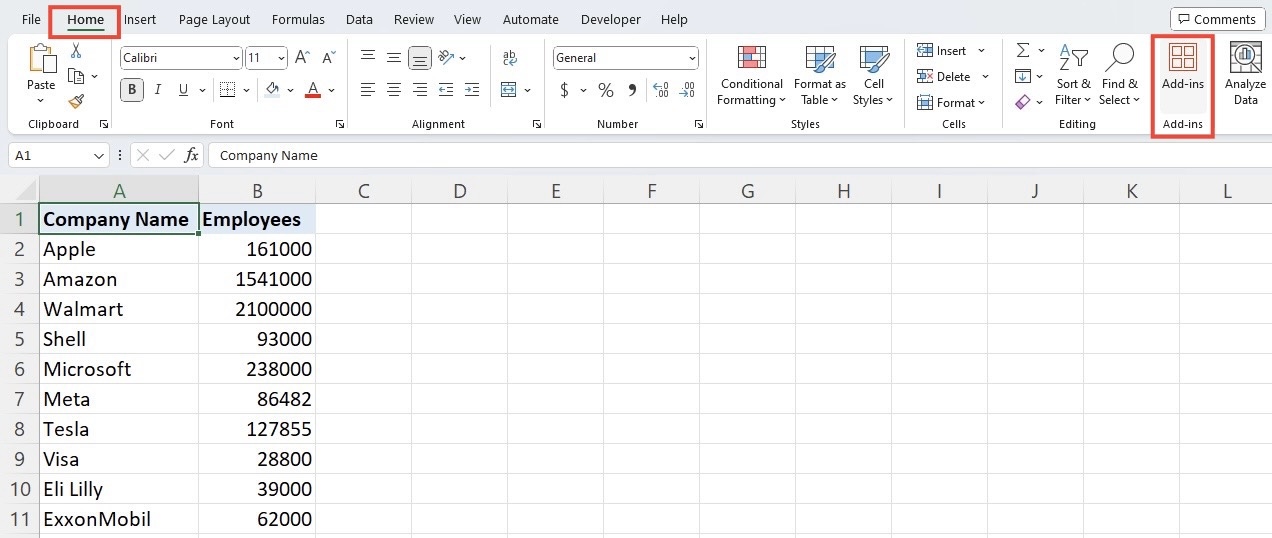1272x538 pixels.
Task: Expand the General number format dropdown
Action: [692, 58]
